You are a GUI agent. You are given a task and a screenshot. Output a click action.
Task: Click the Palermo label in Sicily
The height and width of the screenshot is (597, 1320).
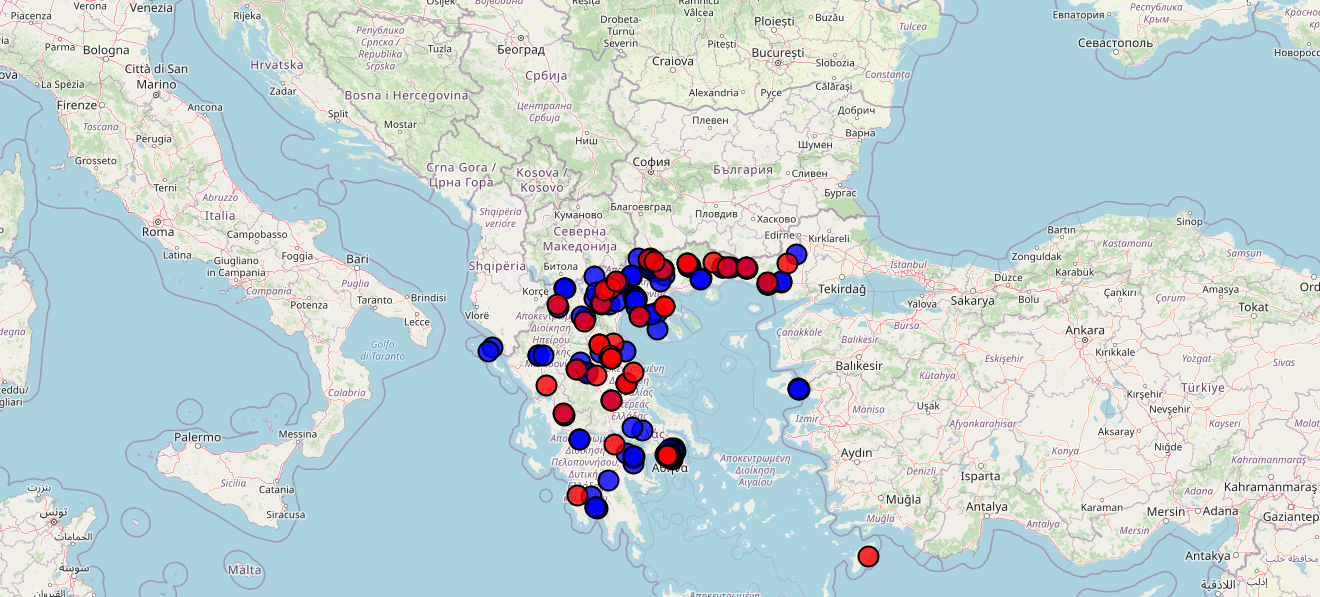coord(197,437)
